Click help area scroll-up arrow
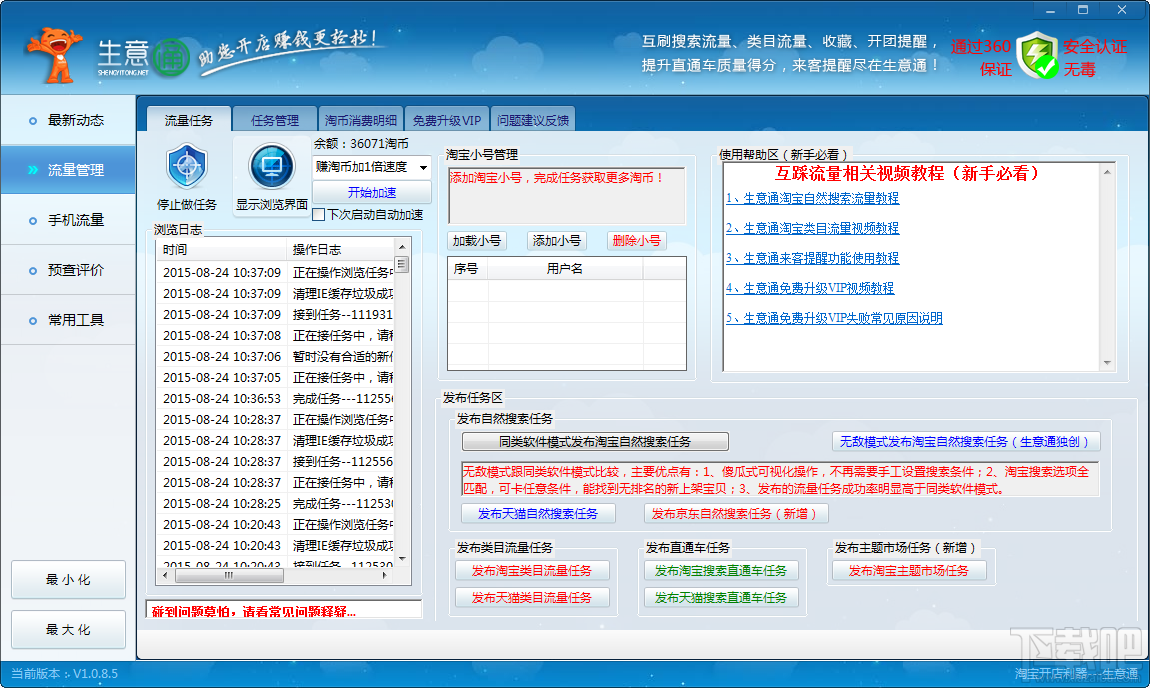1150x688 pixels. coord(1107,172)
